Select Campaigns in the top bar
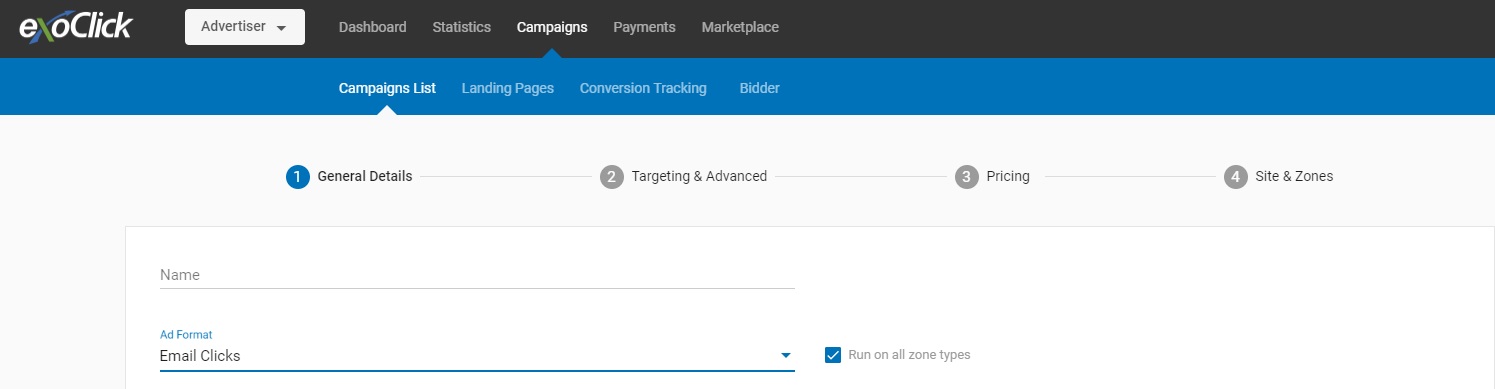The image size is (1495, 389). [x=552, y=27]
